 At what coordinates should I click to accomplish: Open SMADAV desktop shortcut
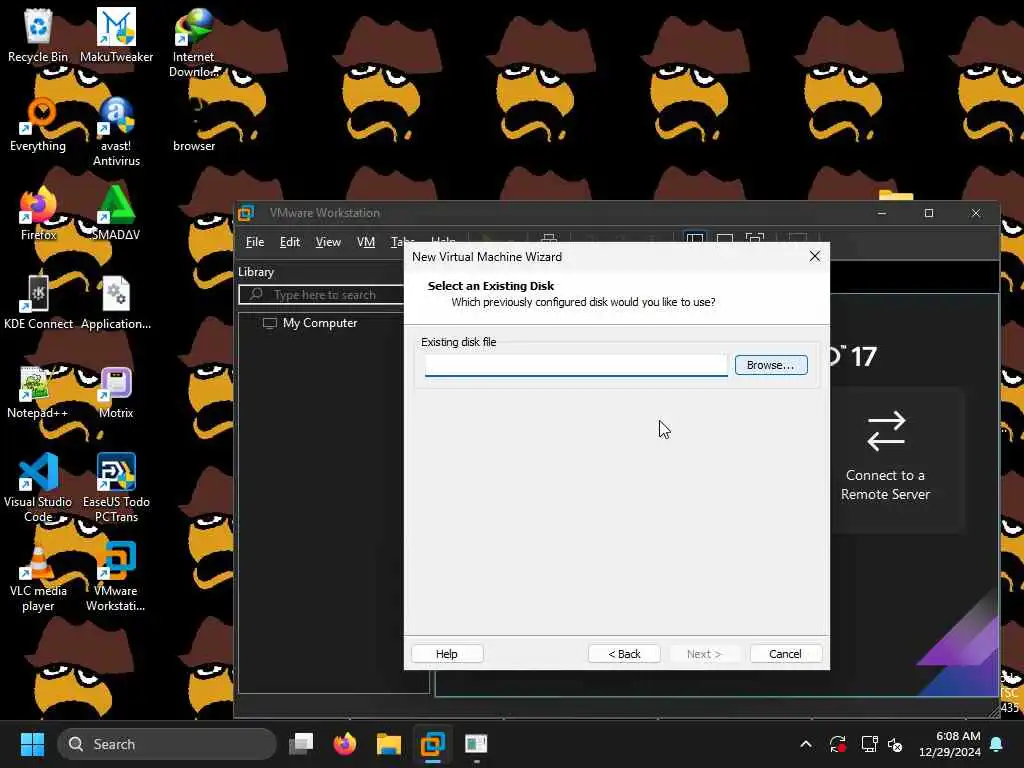point(116,214)
